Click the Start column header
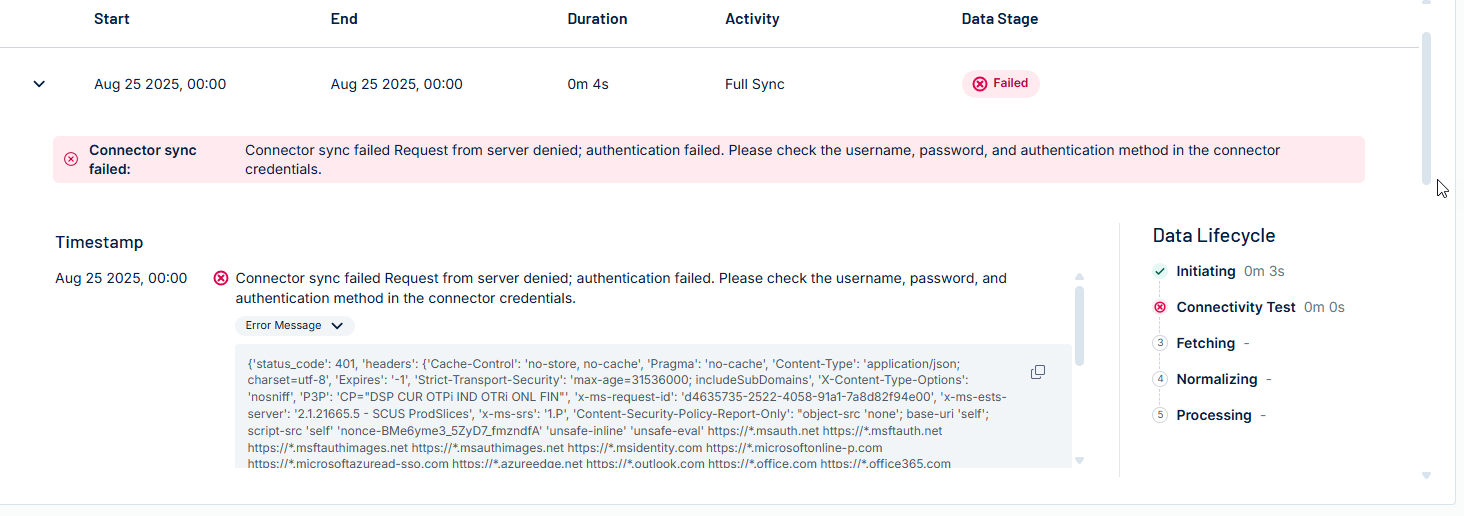 coord(112,19)
